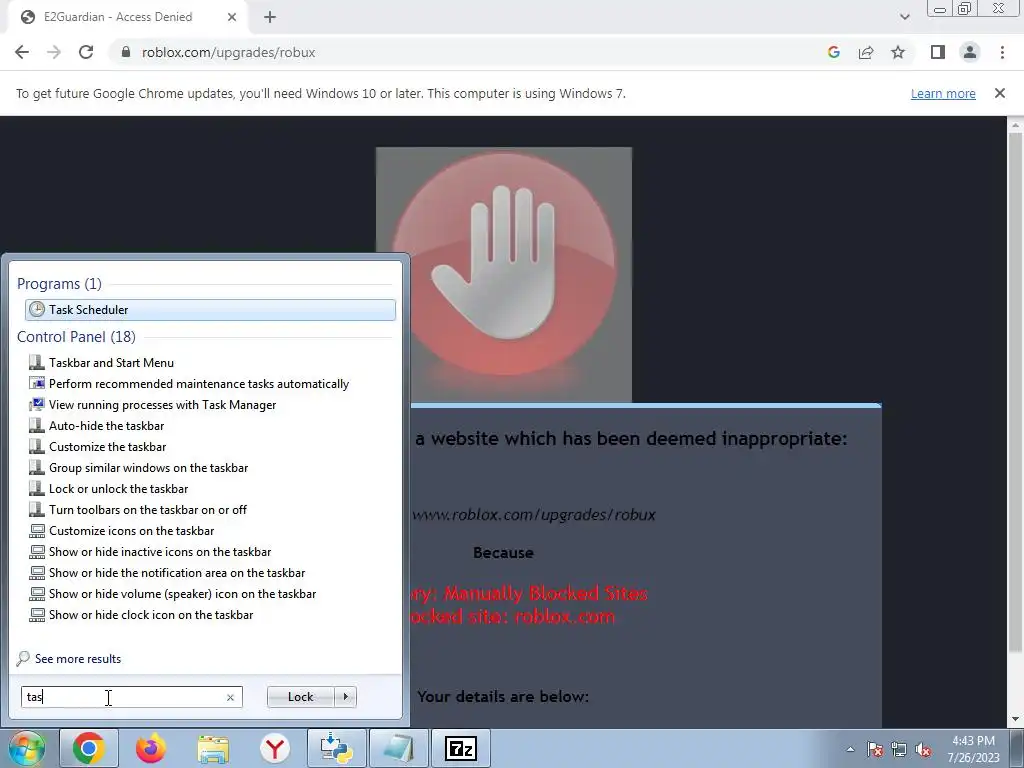The image size is (1024, 768).
Task: Dismiss the Chrome update notice bar
Action: click(x=1000, y=93)
